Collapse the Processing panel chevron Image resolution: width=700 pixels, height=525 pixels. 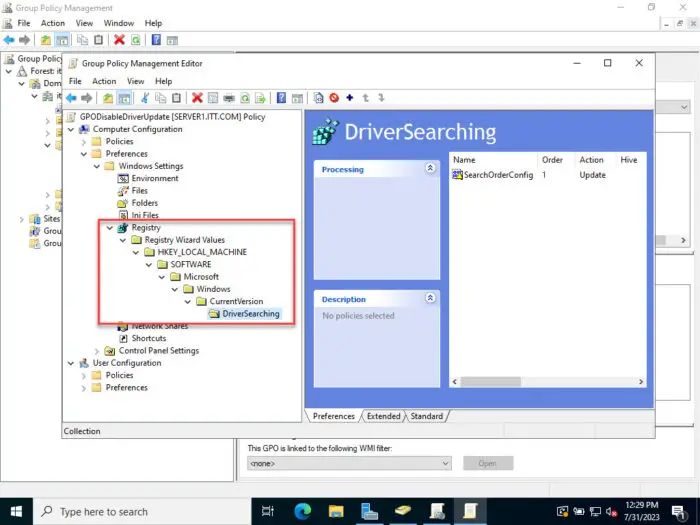[x=430, y=169]
